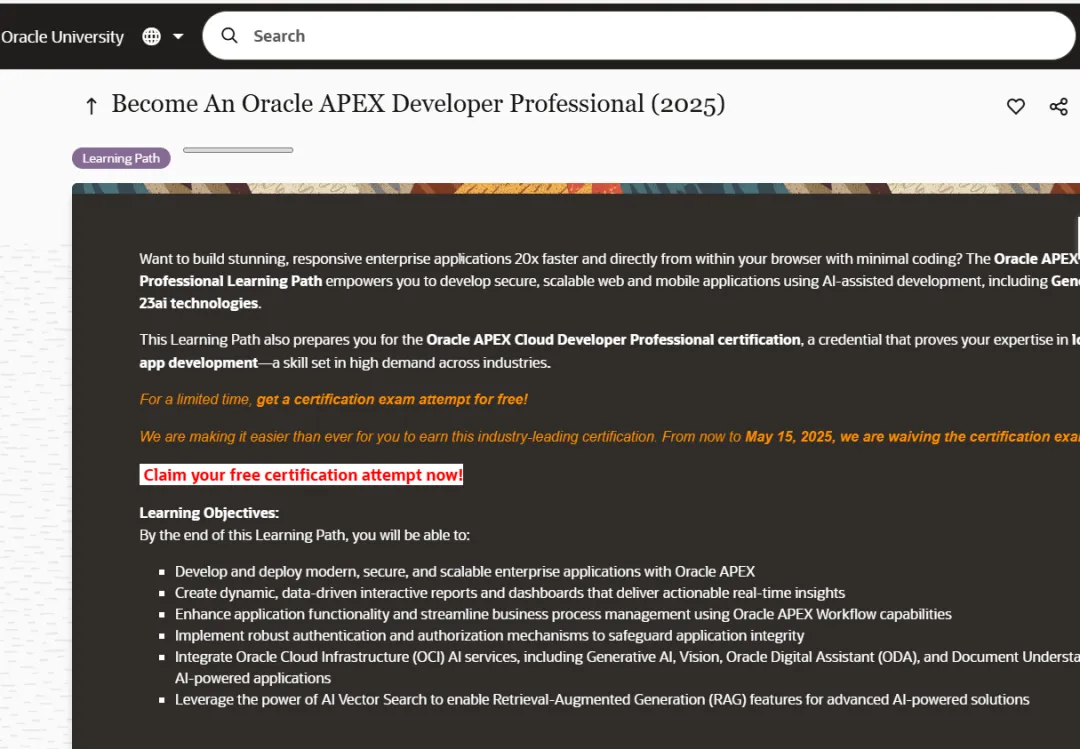This screenshot has height=749, width=1080.
Task: Click the decorative banner image strip
Action: click(x=576, y=188)
